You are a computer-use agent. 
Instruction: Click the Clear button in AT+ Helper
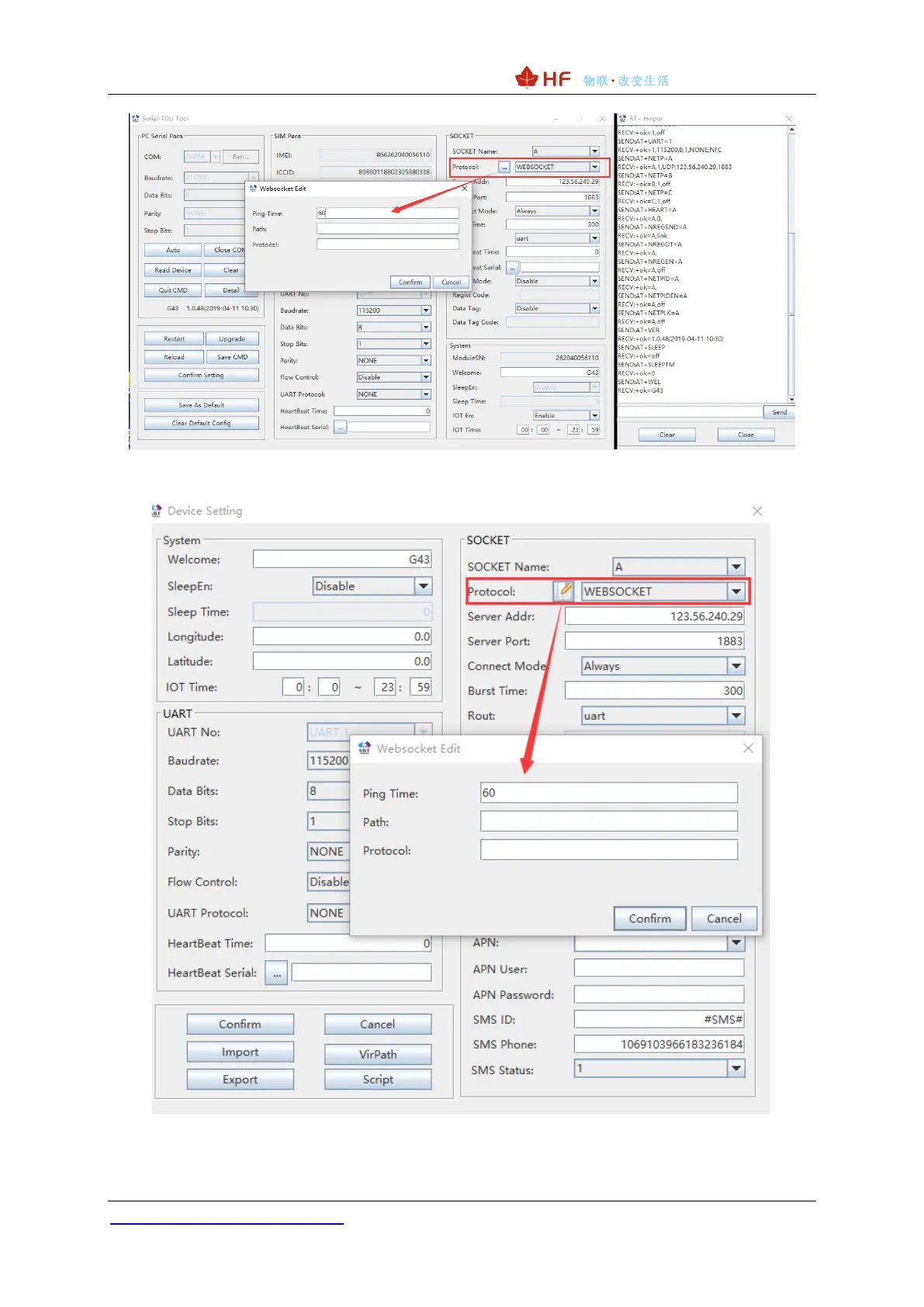coord(667,435)
